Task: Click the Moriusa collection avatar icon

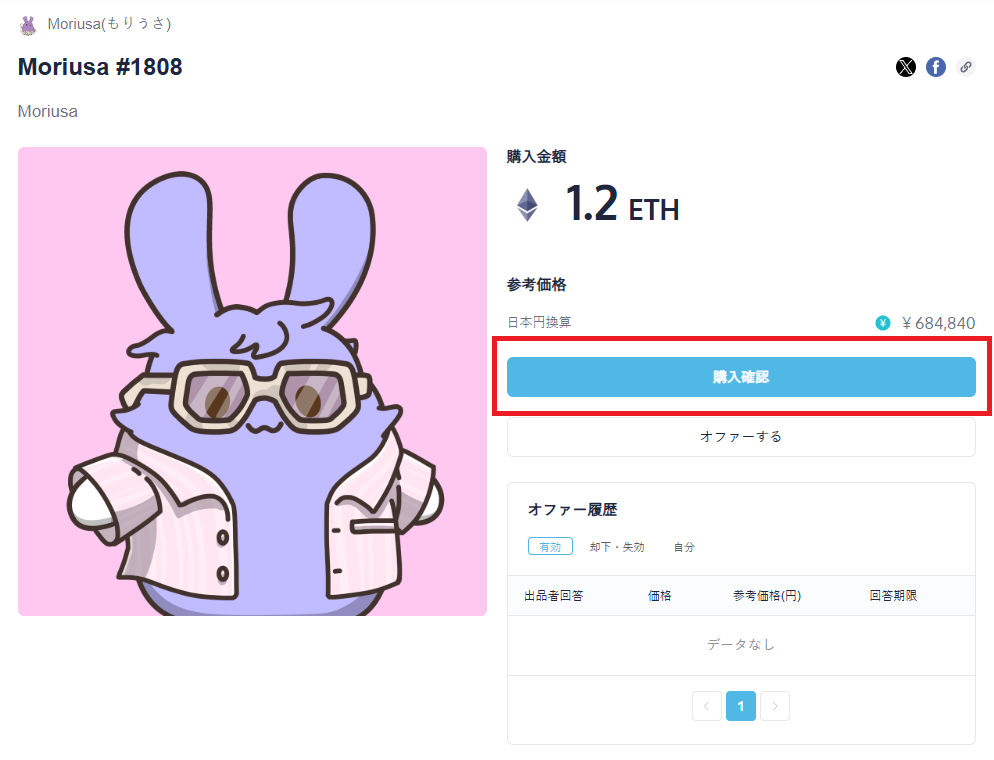Action: (x=28, y=25)
